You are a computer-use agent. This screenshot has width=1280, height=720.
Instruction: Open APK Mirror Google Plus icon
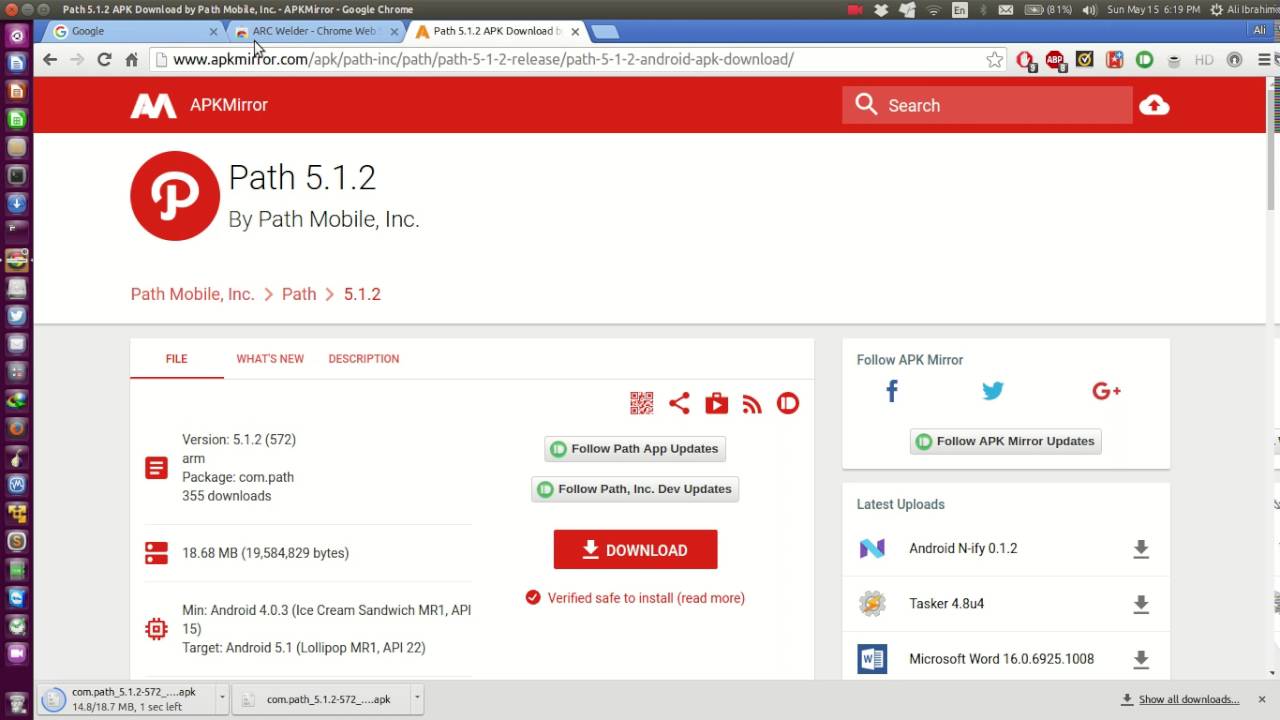click(1106, 391)
